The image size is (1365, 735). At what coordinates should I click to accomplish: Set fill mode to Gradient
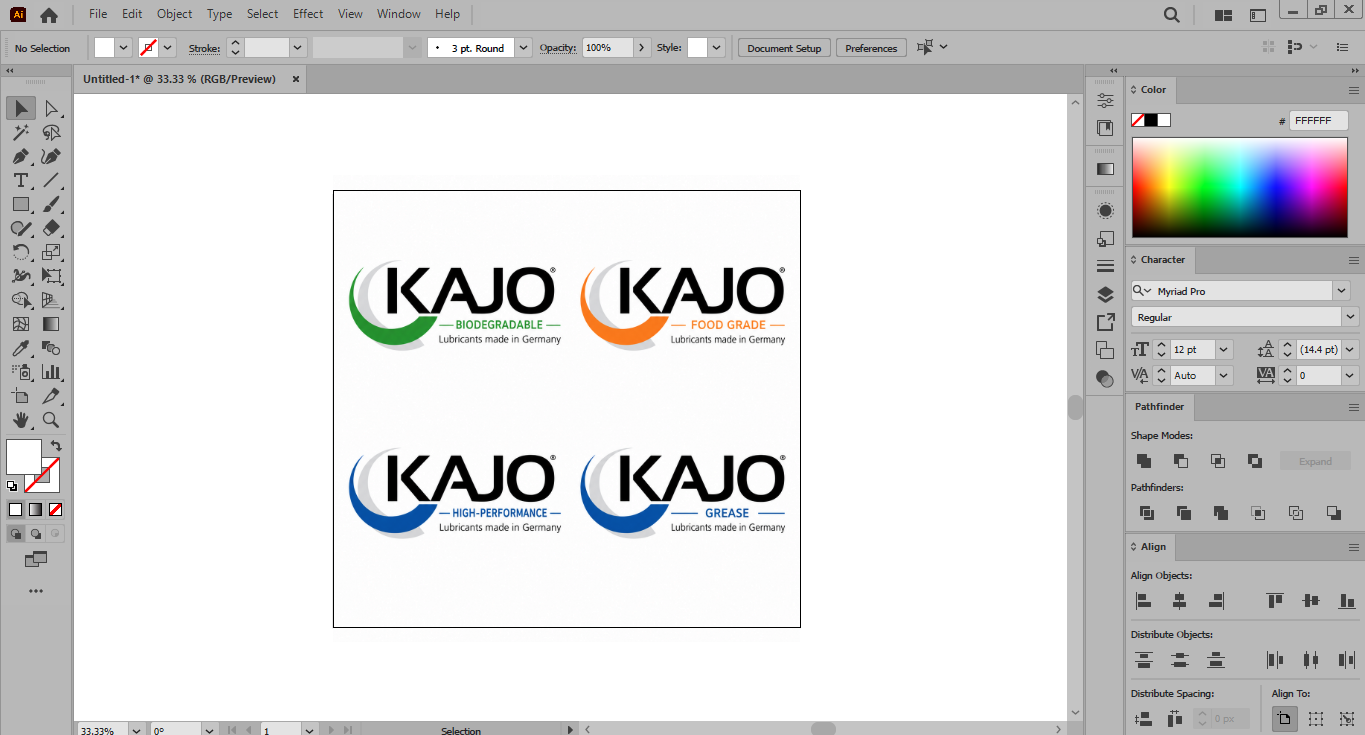[35, 509]
